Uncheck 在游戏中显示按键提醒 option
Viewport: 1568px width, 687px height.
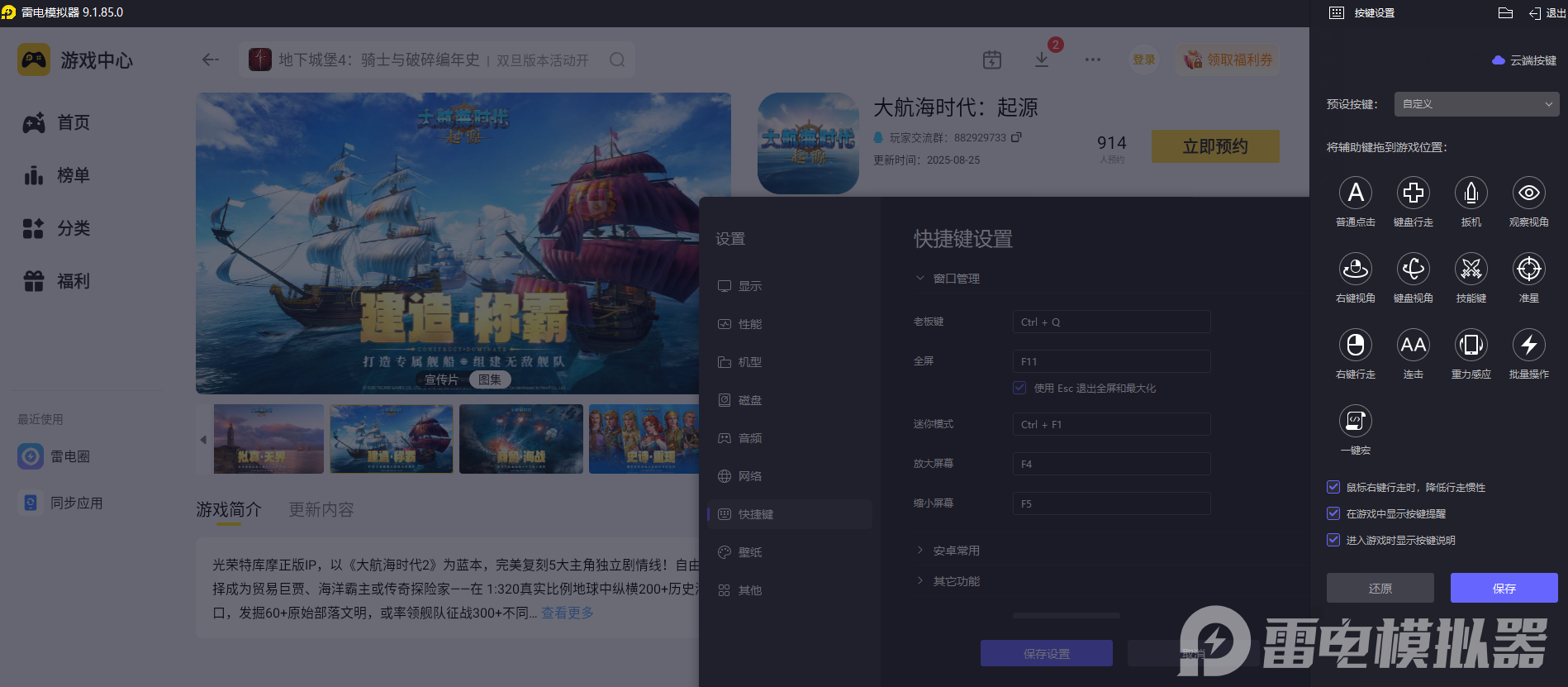point(1333,513)
